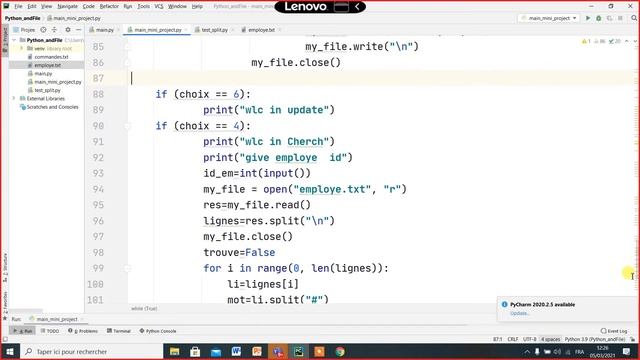Image resolution: width=640 pixels, height=360 pixels.
Task: Hide the Project panel with minus icon
Action: click(x=78, y=30)
